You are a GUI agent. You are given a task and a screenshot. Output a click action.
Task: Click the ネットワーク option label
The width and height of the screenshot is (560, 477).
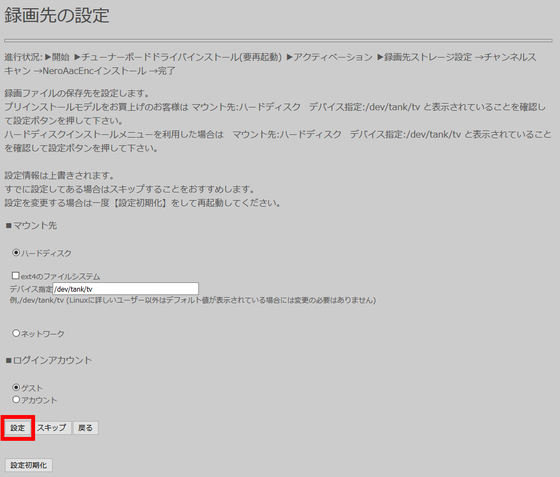(x=42, y=334)
